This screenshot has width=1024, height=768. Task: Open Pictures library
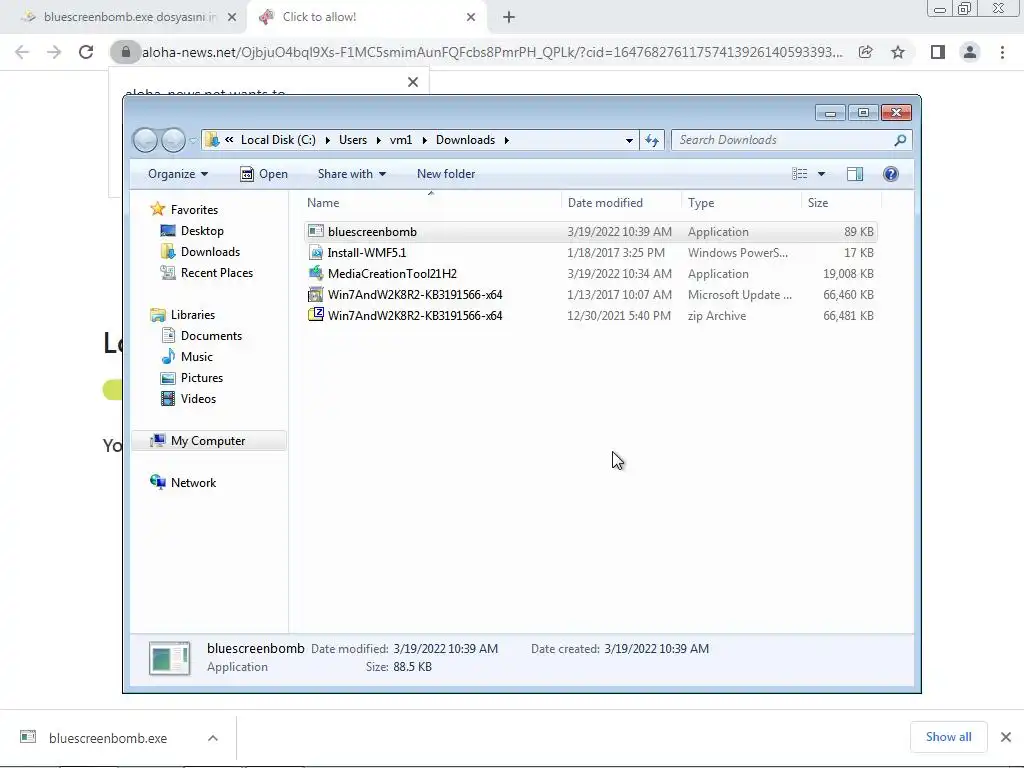(x=193, y=377)
